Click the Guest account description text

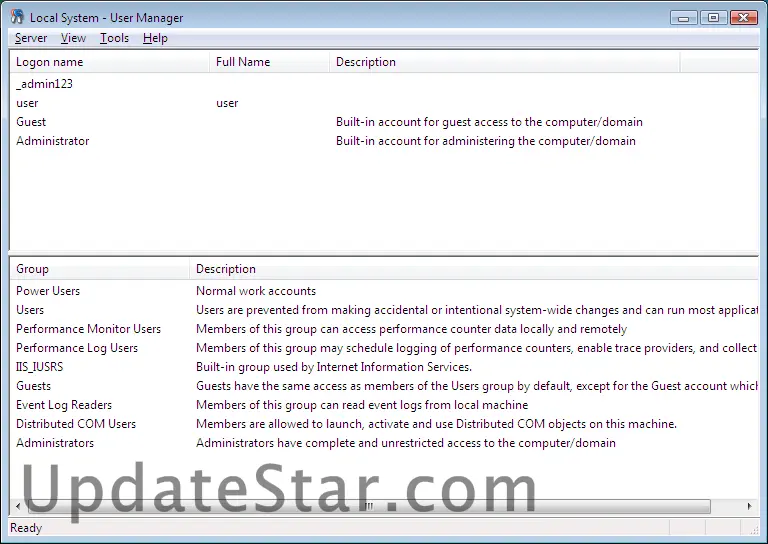[x=489, y=122]
